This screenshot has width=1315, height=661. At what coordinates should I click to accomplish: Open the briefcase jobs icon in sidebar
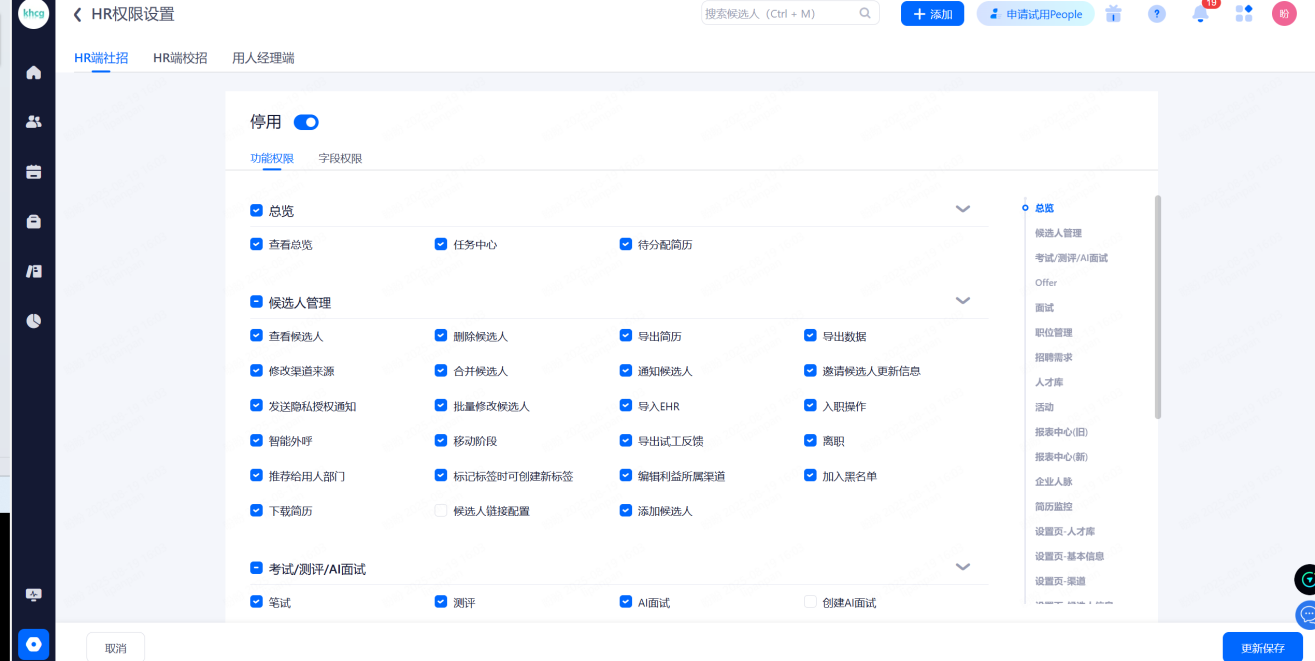(34, 222)
